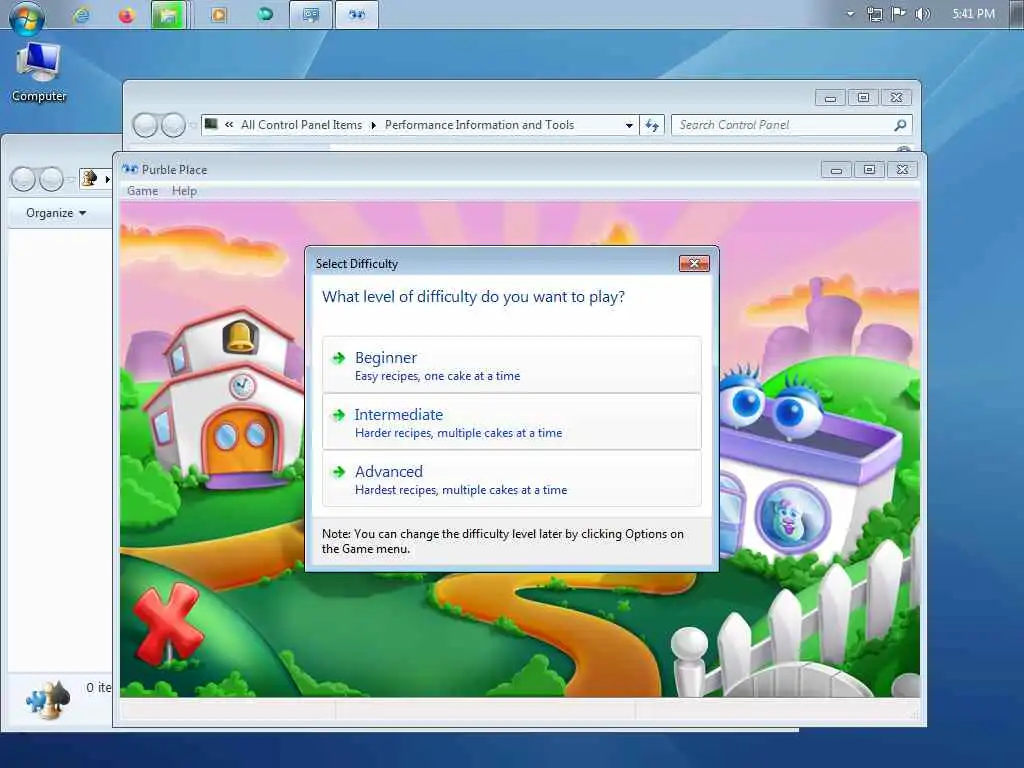The height and width of the screenshot is (768, 1024).
Task: Close the Control Panel window
Action: pyautogui.click(x=897, y=98)
